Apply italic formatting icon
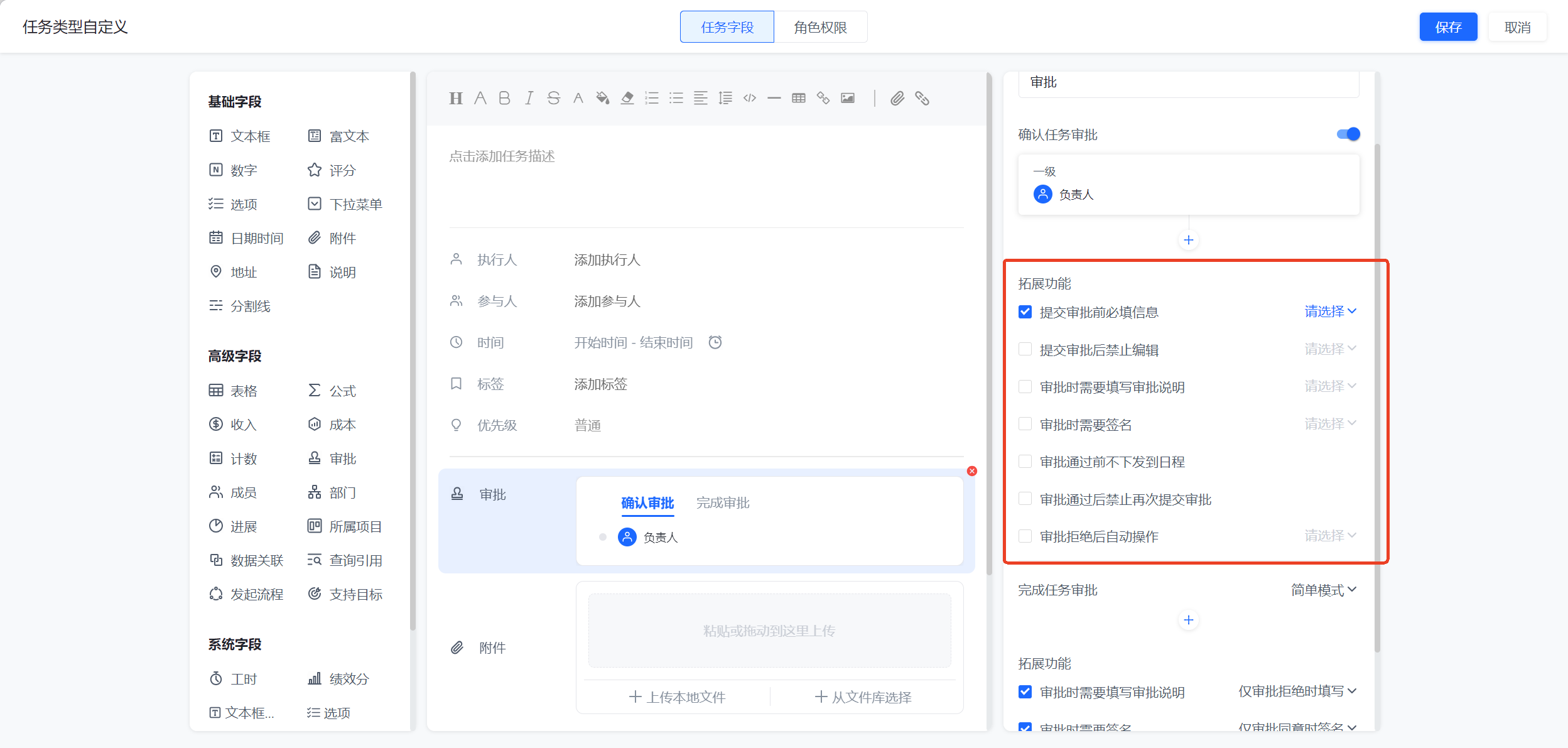Viewport: 1568px width, 748px height. click(529, 98)
